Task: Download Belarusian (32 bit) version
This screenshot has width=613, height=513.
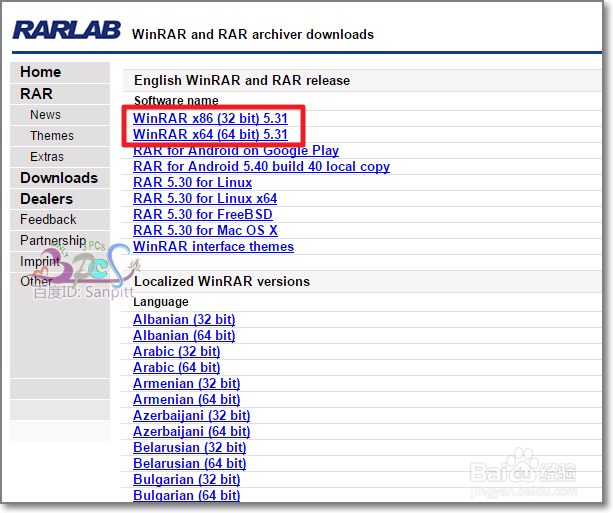Action: point(190,448)
